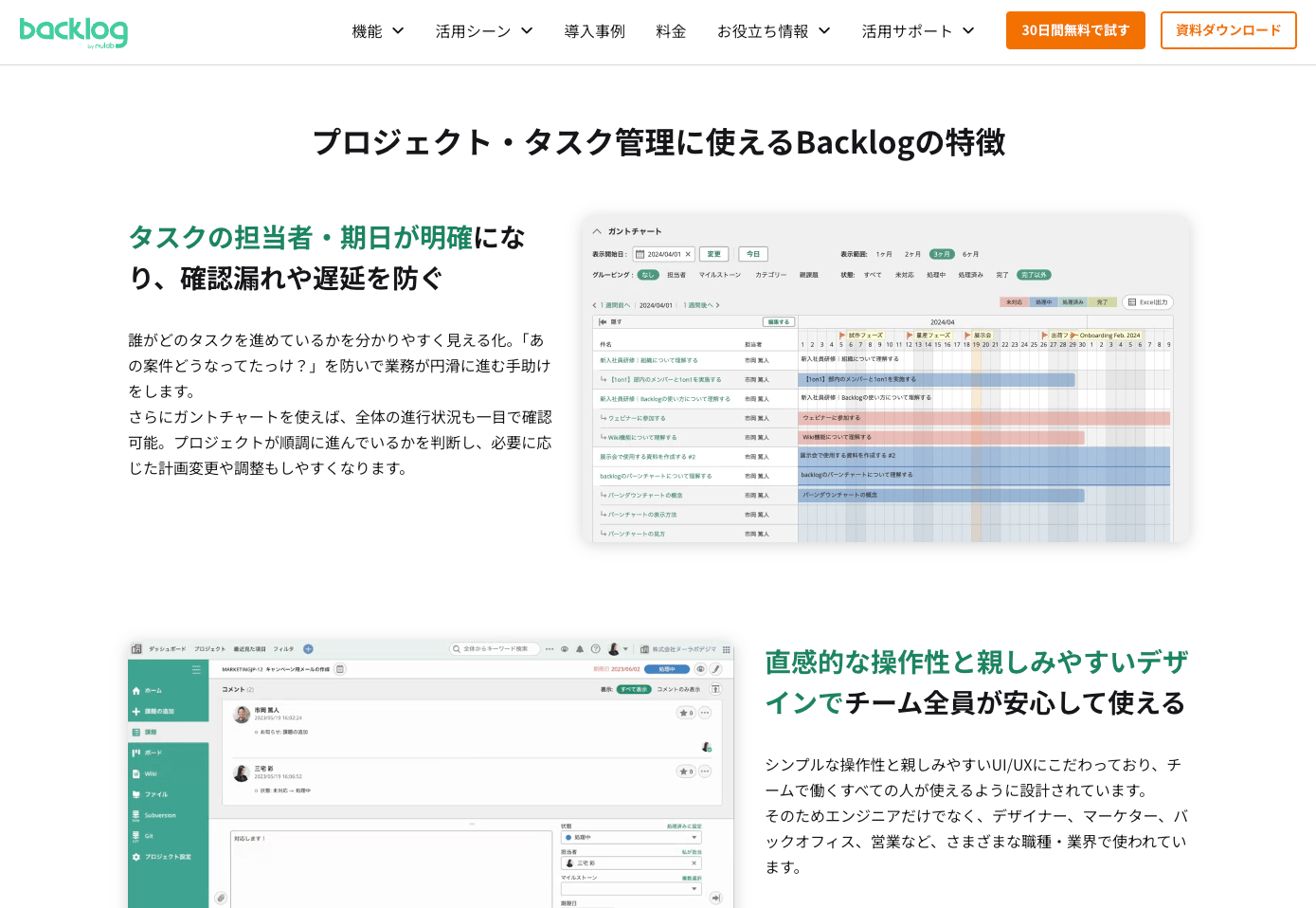This screenshot has height=908, width=1316.
Task: Select the 2ヶ月 display range option
Action: point(912,254)
